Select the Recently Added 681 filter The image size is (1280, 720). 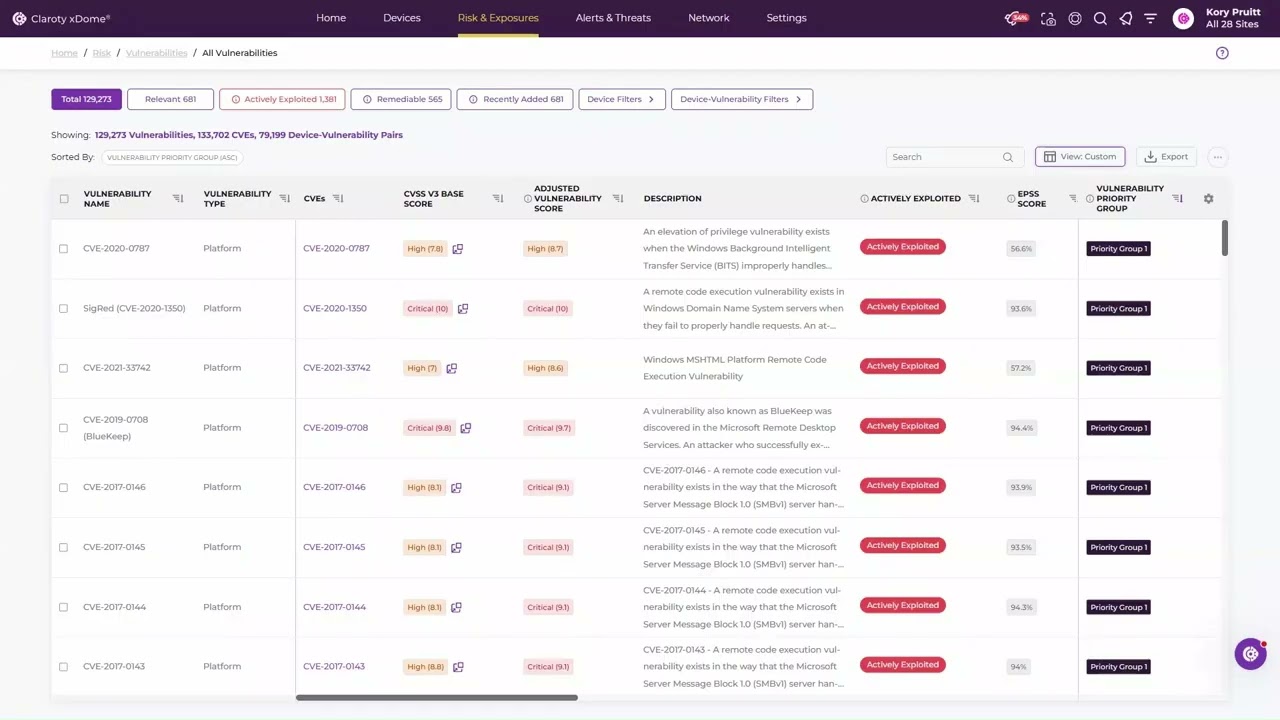coord(514,99)
